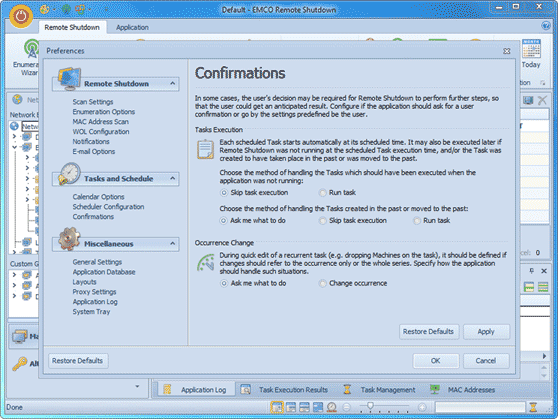Click right scroll arrow in lower right panel
The height and width of the screenshot is (419, 558).
click(544, 356)
